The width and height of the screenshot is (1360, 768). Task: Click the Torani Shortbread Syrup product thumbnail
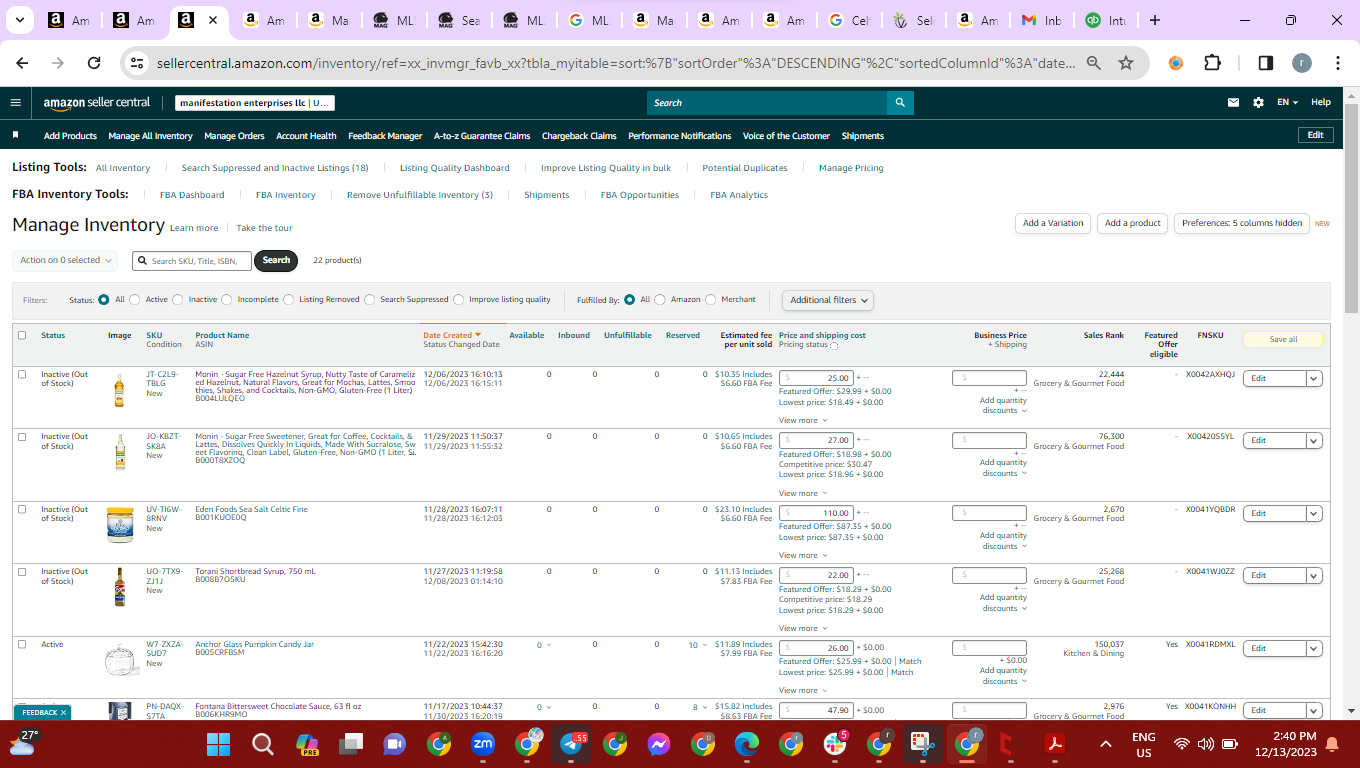pyautogui.click(x=120, y=588)
